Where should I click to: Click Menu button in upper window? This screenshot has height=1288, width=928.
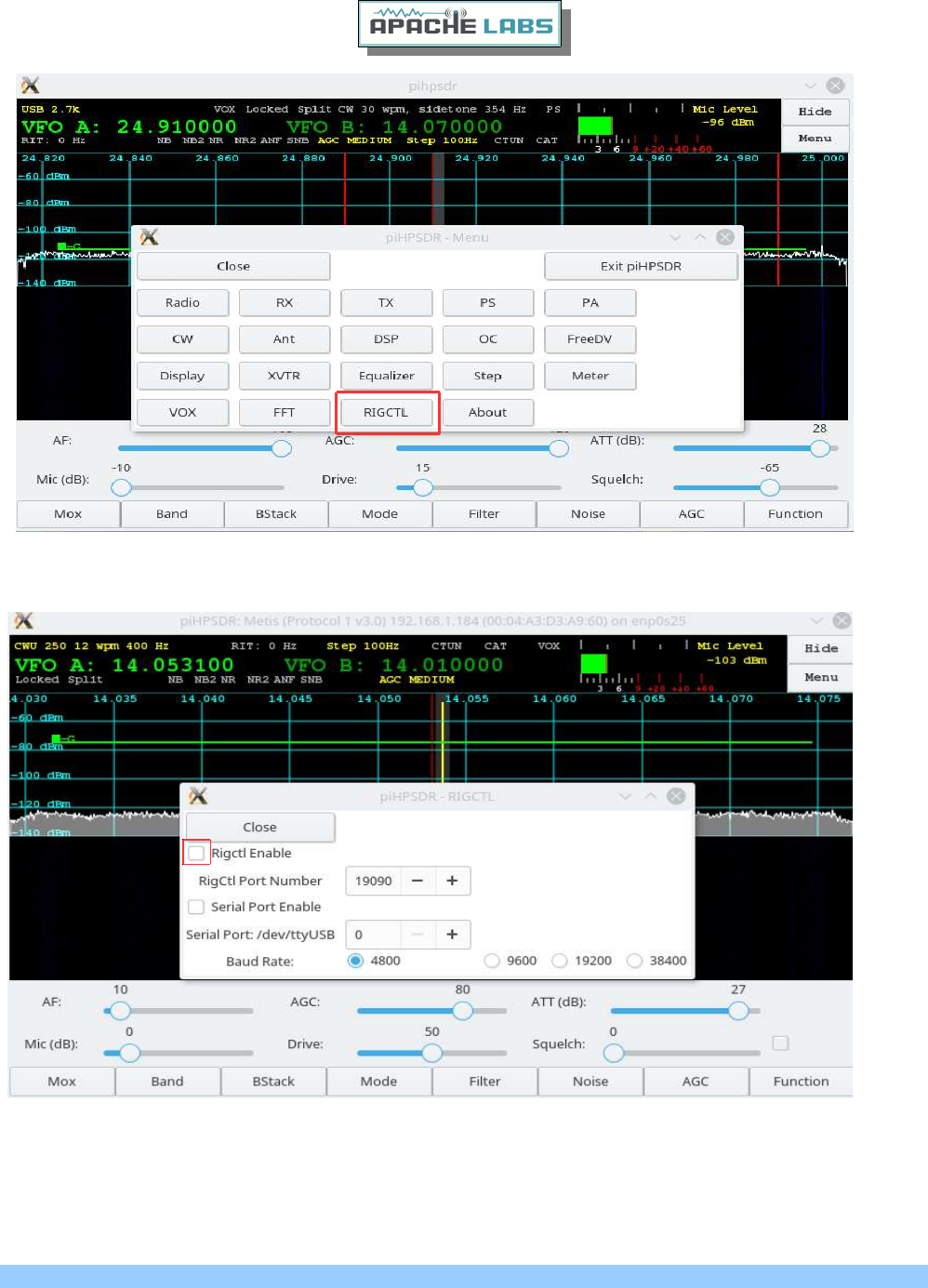click(x=815, y=139)
